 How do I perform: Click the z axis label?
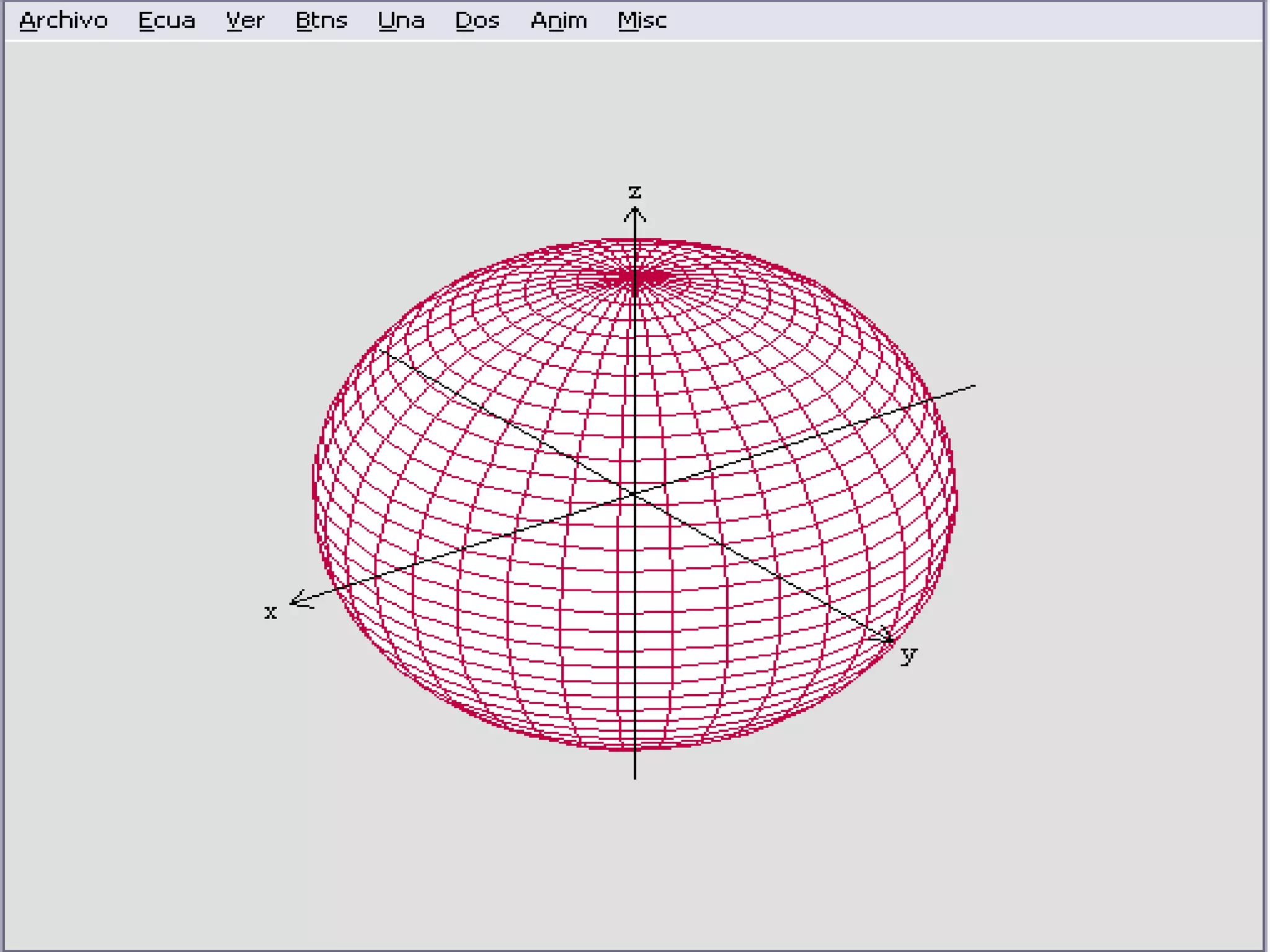point(634,191)
